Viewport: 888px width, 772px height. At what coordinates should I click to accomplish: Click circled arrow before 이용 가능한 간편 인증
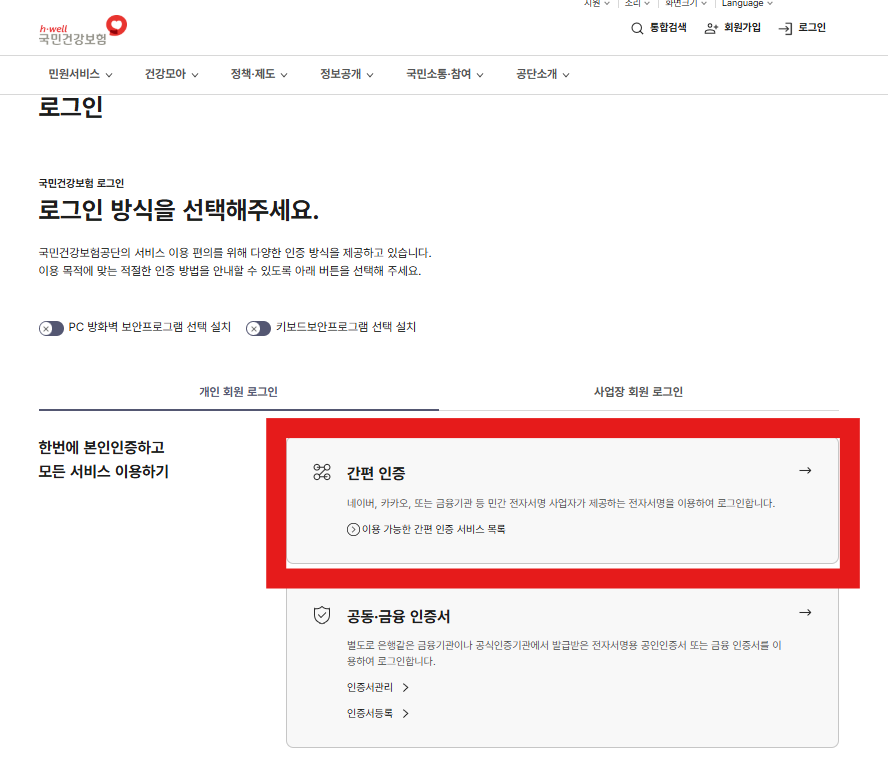click(x=353, y=530)
